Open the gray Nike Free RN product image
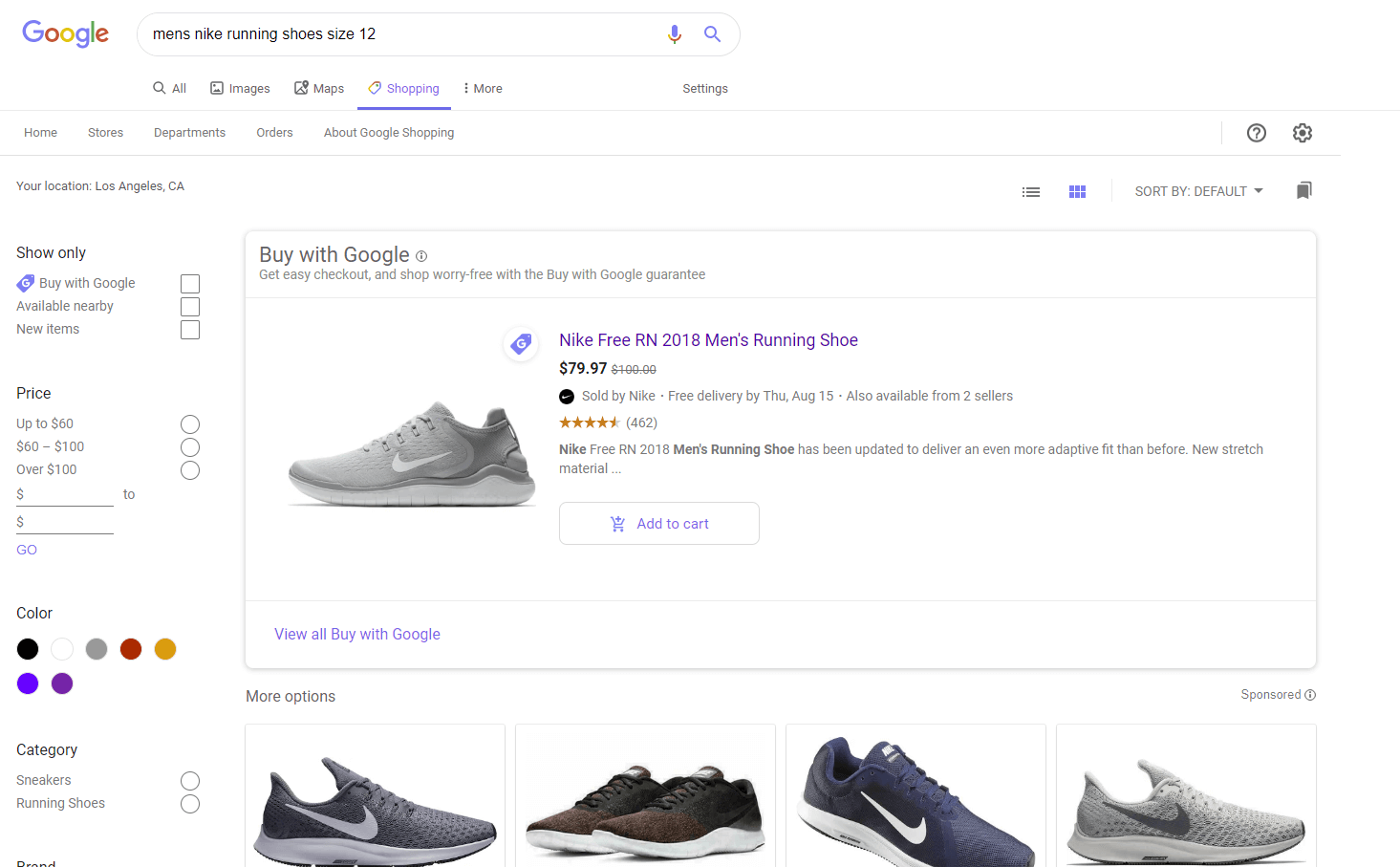Image resolution: width=1400 pixels, height=867 pixels. tap(412, 453)
